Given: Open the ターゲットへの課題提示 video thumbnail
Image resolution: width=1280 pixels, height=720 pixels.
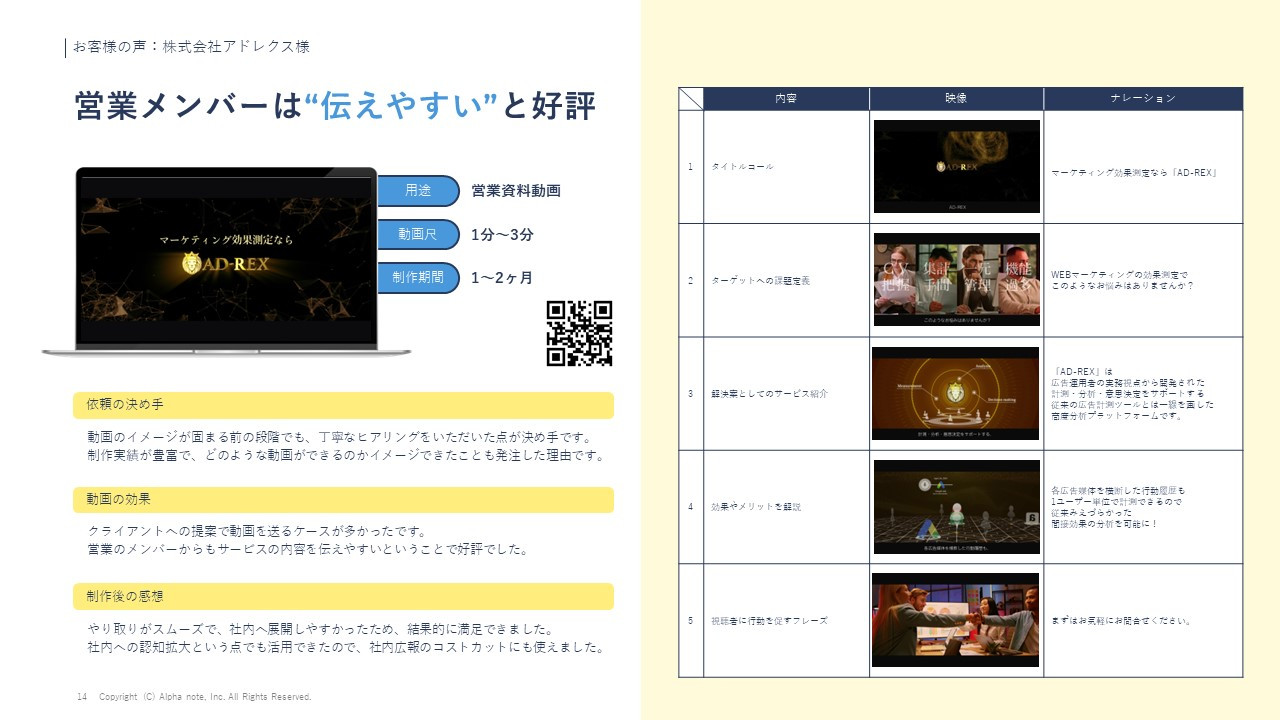Looking at the screenshot, I should coord(955,280).
